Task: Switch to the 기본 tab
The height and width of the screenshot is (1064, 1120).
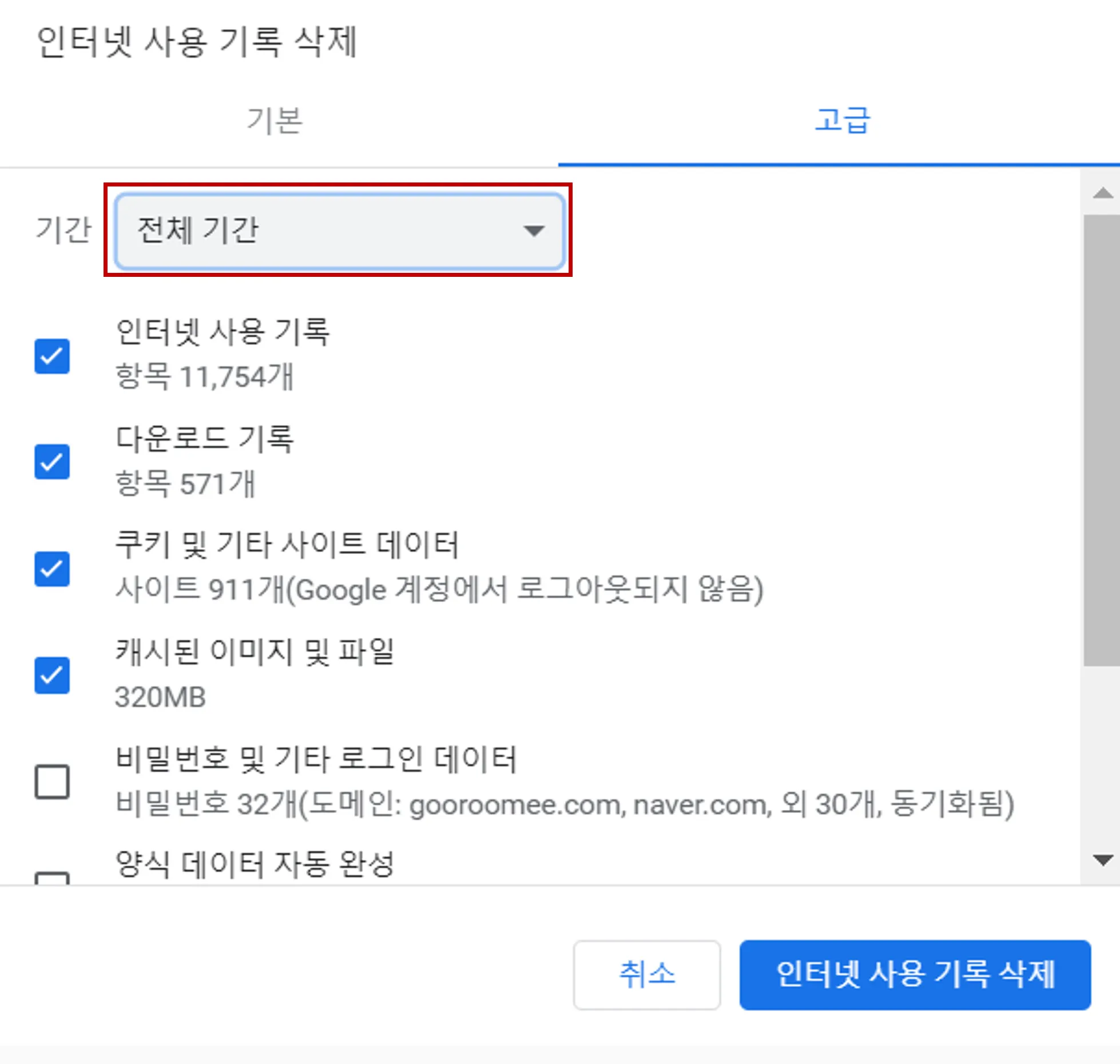Action: coord(275,121)
